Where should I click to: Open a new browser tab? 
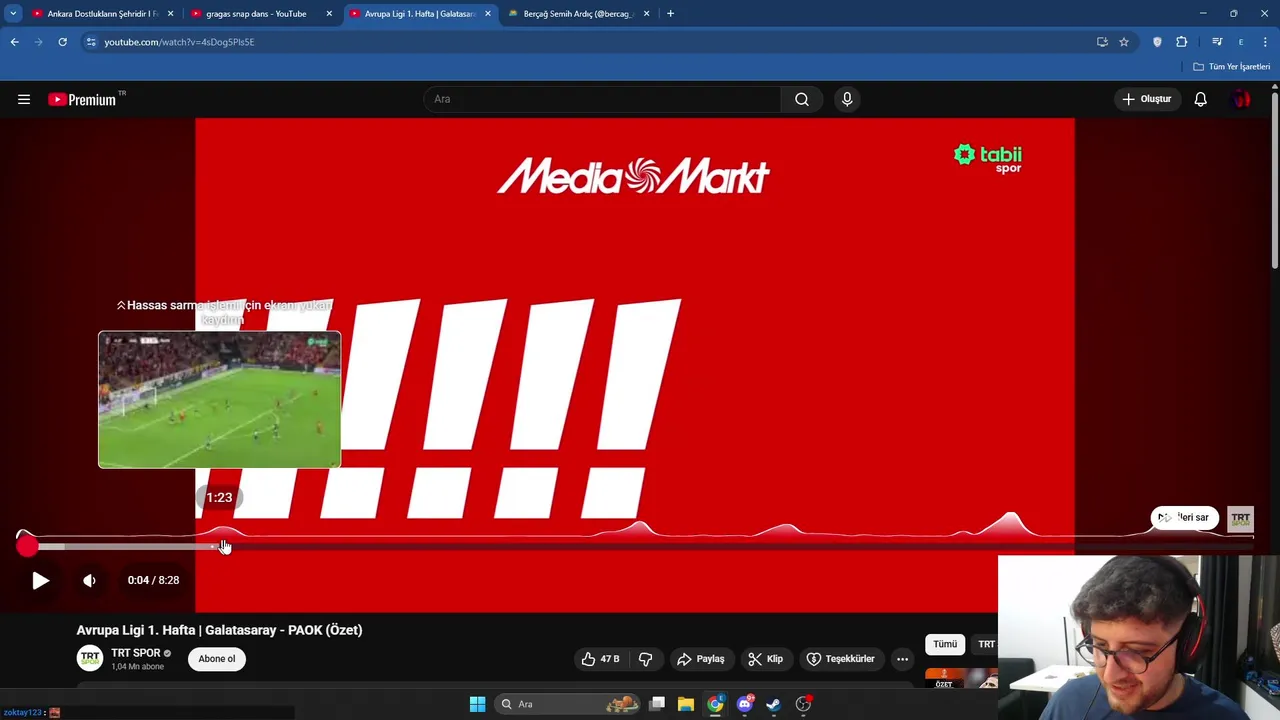pos(670,14)
